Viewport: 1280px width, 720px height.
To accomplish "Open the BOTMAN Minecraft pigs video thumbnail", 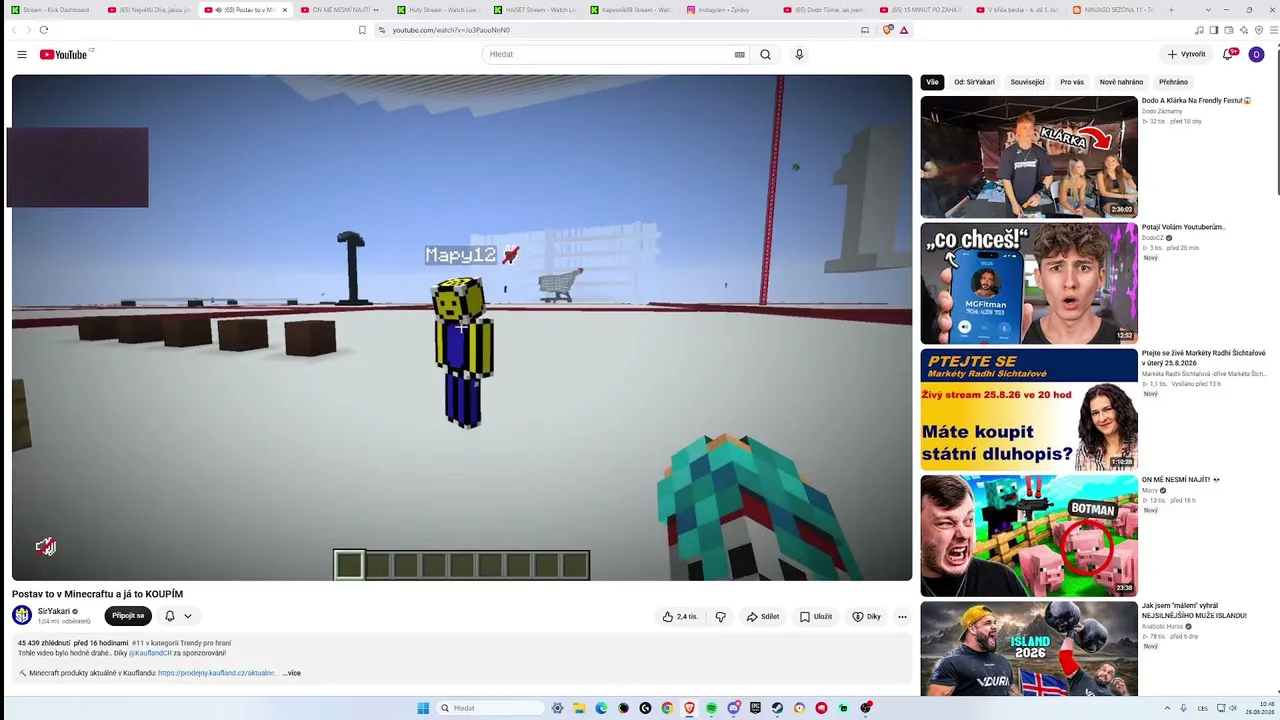I will [1029, 535].
